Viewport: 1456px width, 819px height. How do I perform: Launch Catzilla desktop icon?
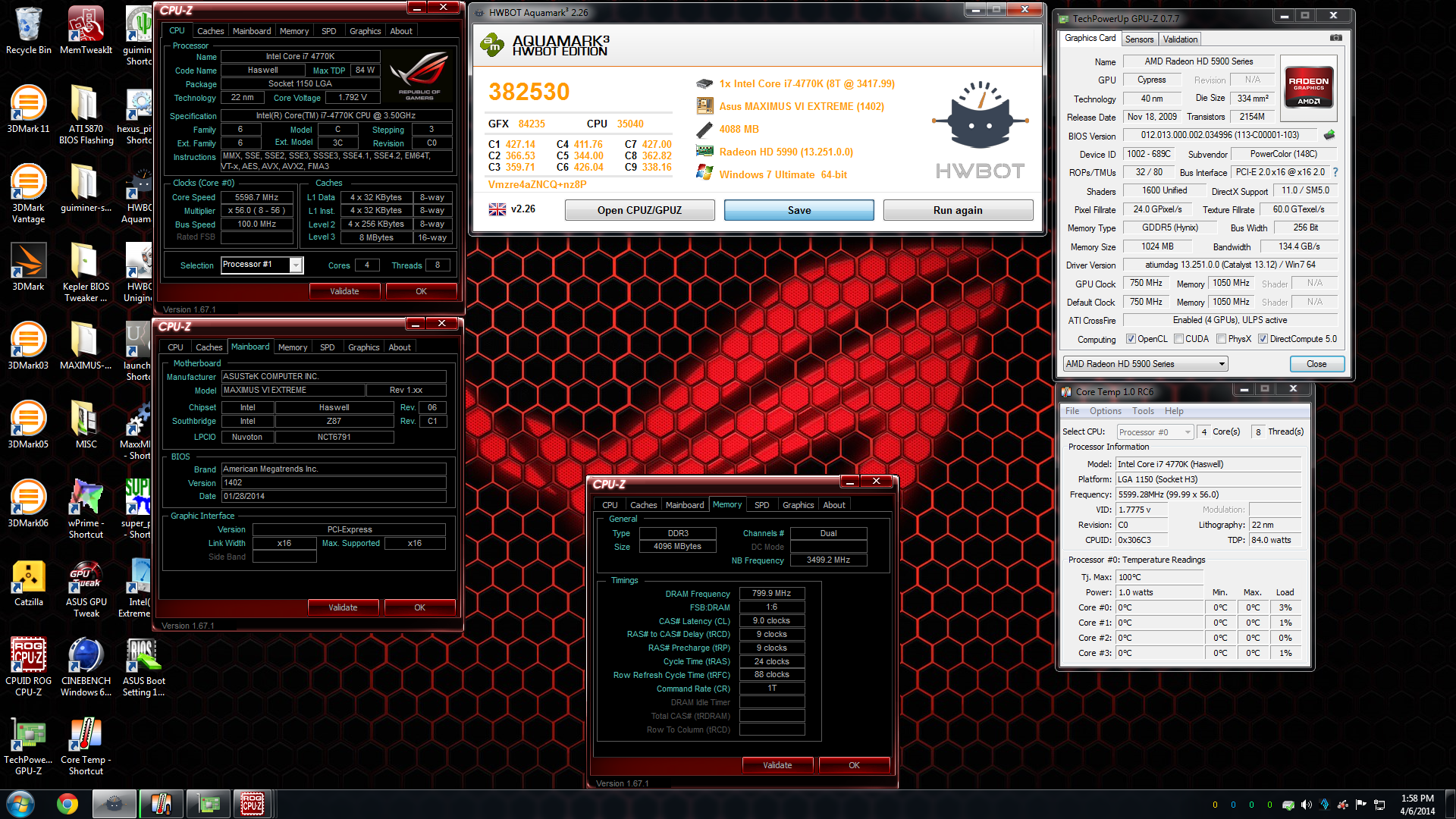29,582
